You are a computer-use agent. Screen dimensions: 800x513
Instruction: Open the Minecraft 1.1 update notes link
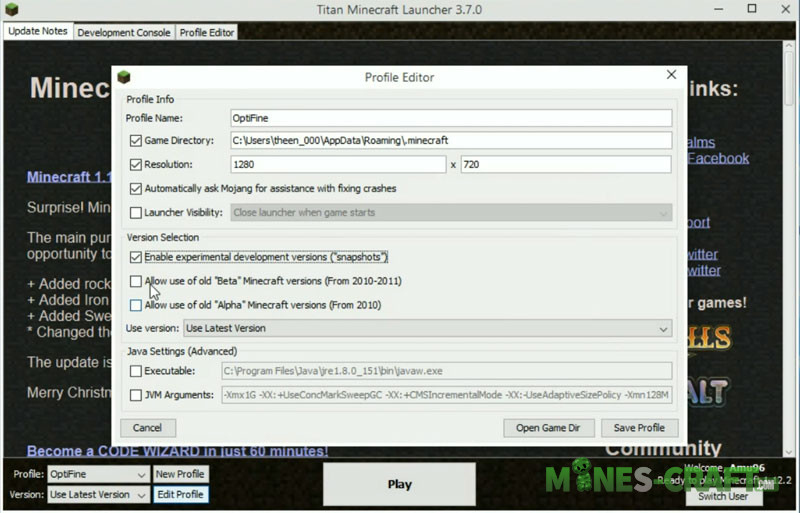[69, 177]
